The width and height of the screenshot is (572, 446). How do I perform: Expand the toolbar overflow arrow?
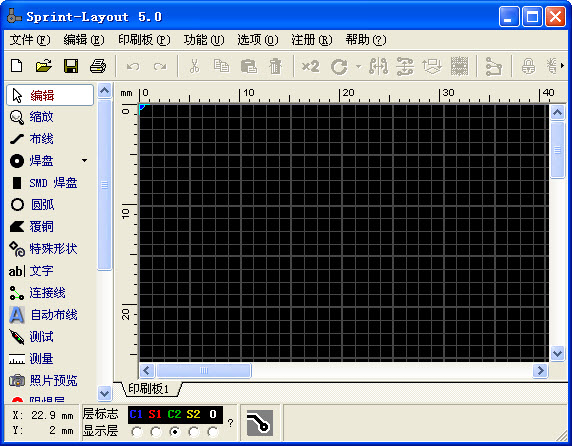562,66
